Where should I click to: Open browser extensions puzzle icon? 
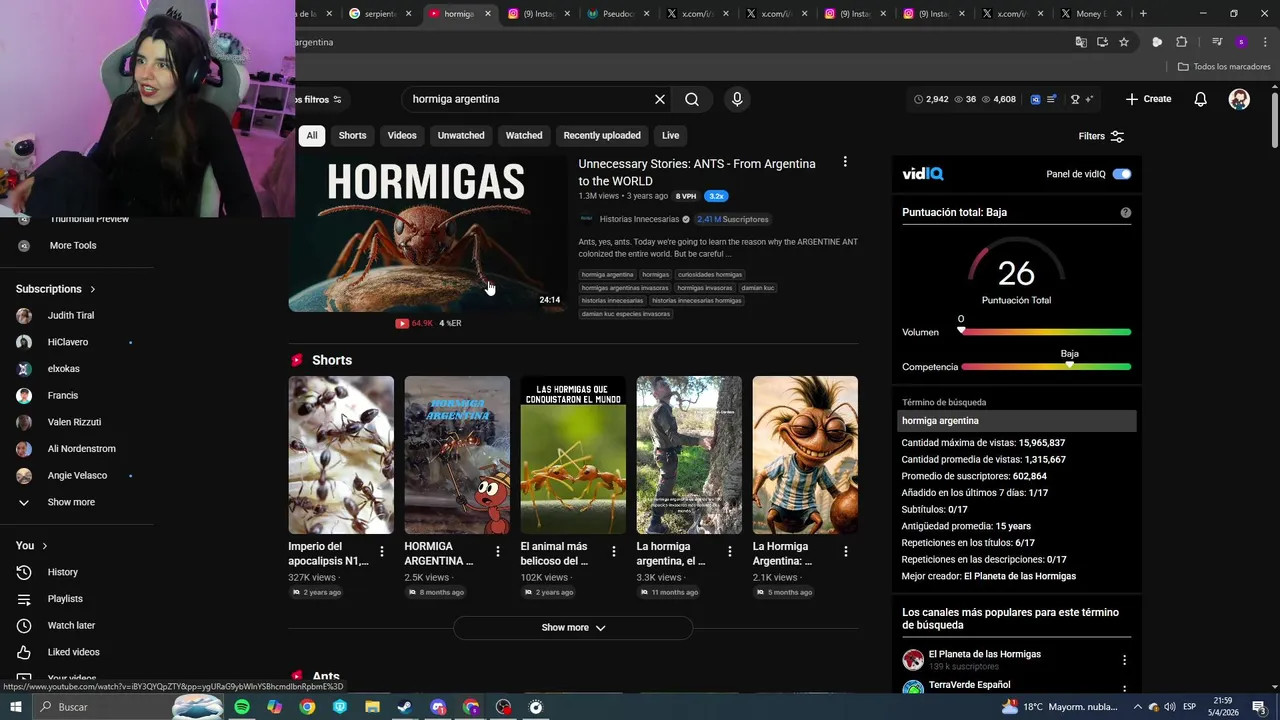1181,42
